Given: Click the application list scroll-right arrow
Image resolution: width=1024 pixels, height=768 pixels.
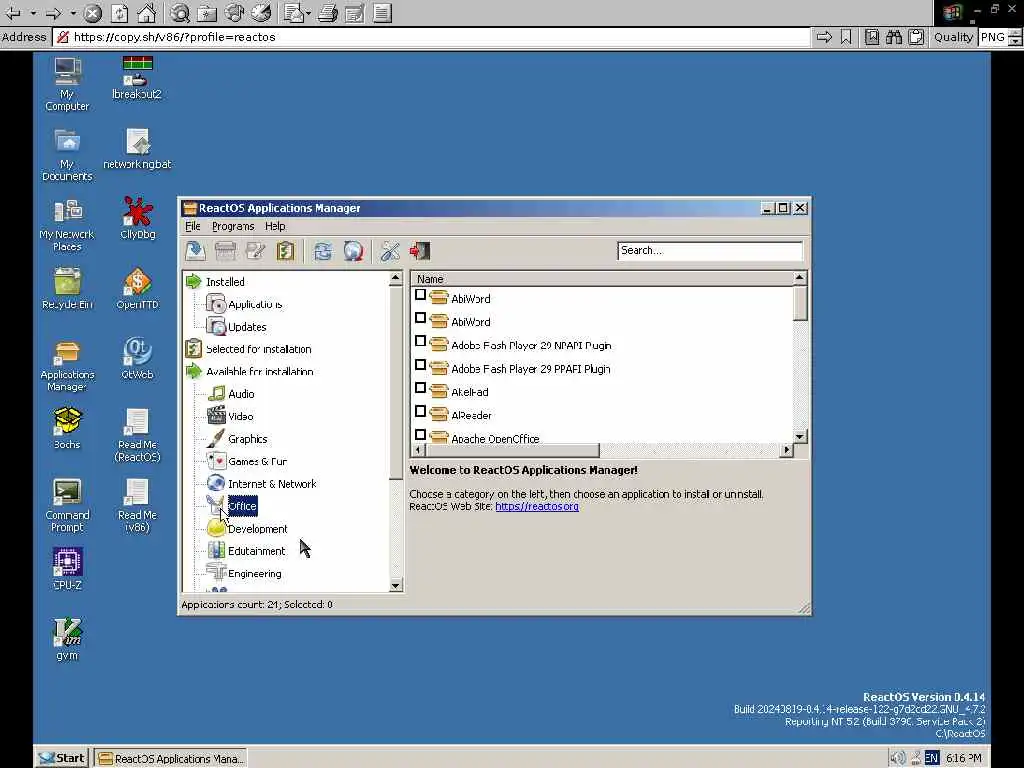Looking at the screenshot, I should [786, 450].
